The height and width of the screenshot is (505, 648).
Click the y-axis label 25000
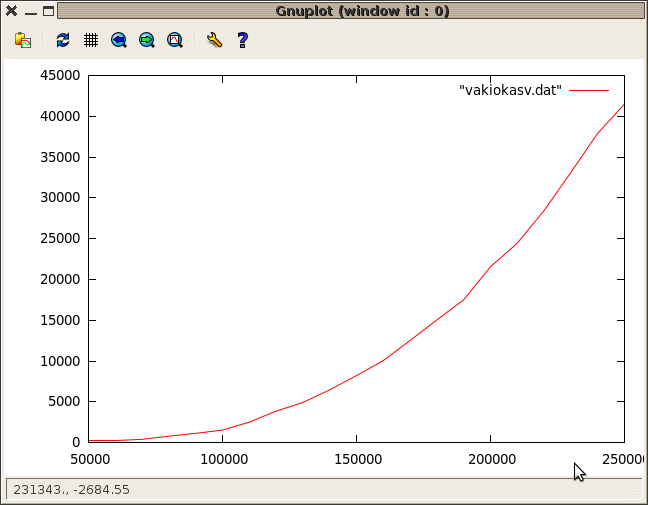(60, 238)
